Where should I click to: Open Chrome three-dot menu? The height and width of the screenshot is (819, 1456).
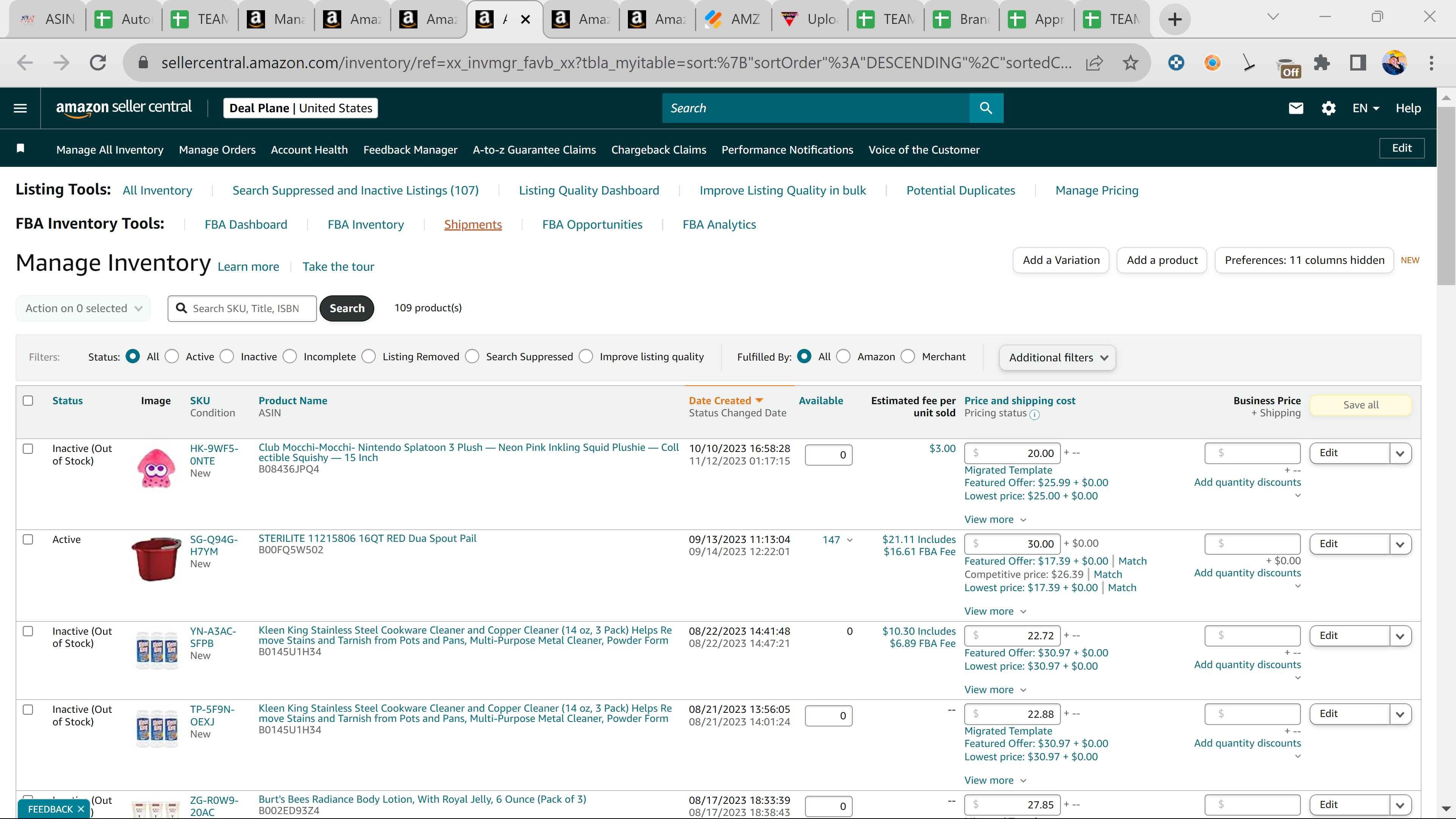[1431, 62]
